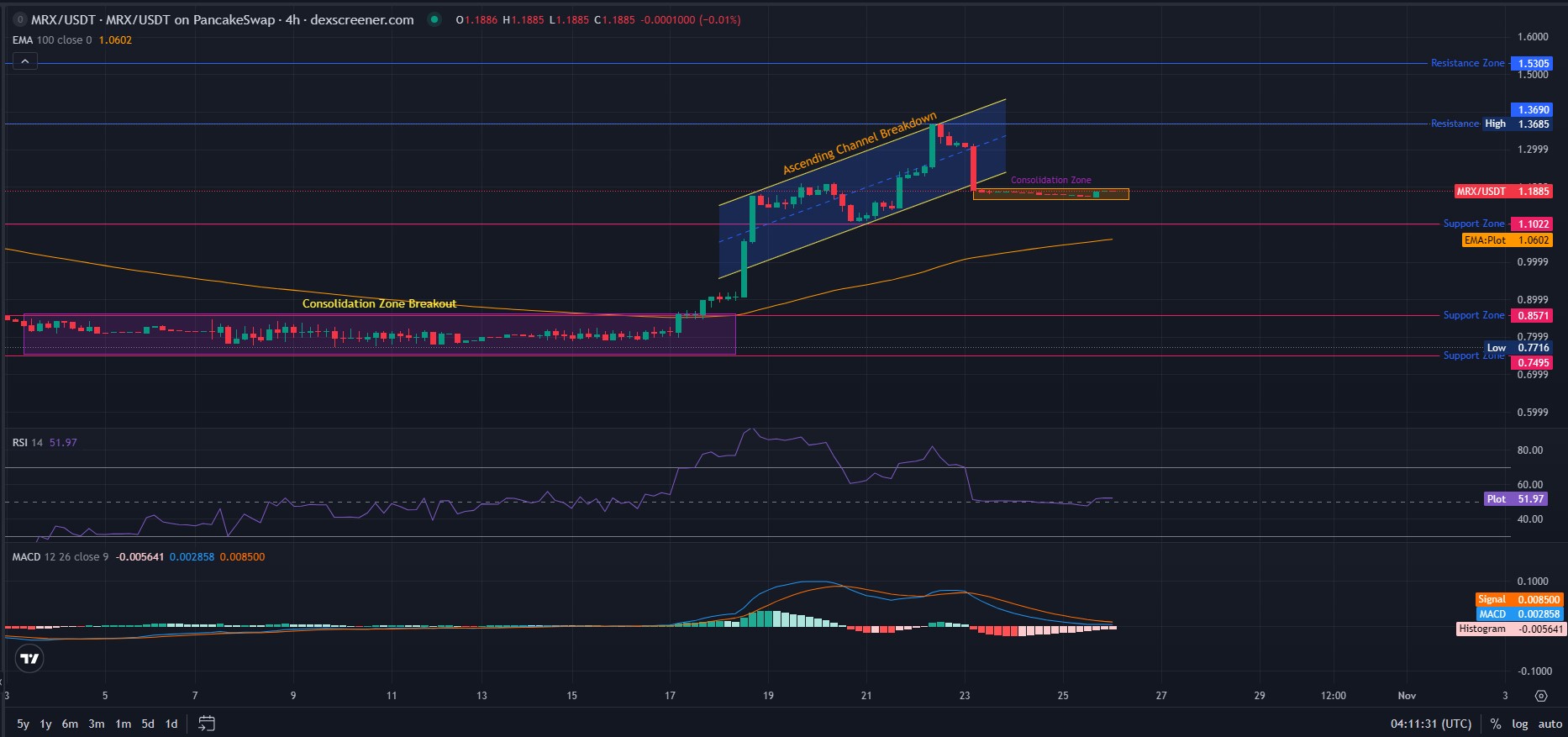Image resolution: width=1568 pixels, height=737 pixels.
Task: Click the Support Zone 0.8571 price label
Action: point(1531,315)
